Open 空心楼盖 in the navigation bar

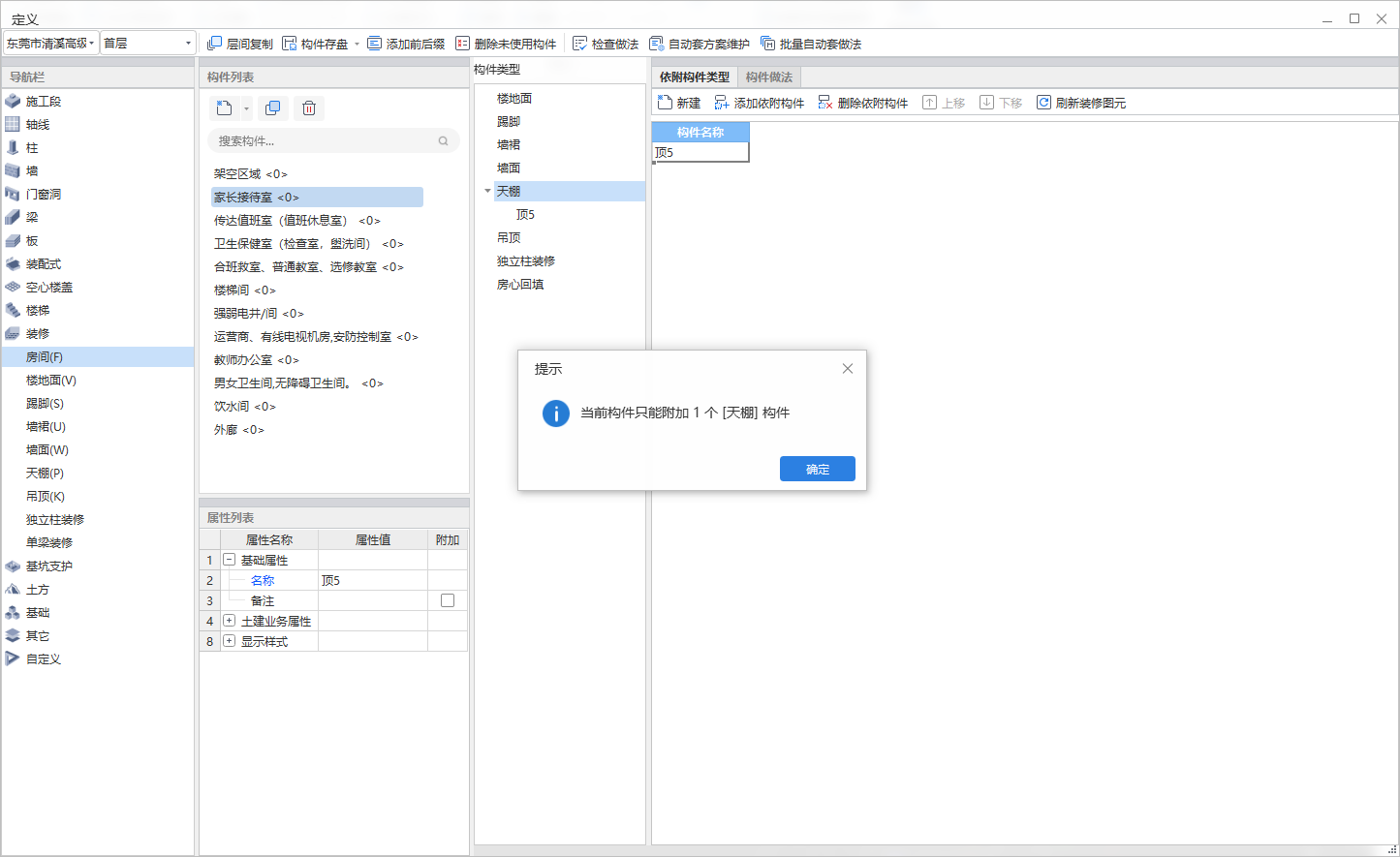[x=49, y=287]
